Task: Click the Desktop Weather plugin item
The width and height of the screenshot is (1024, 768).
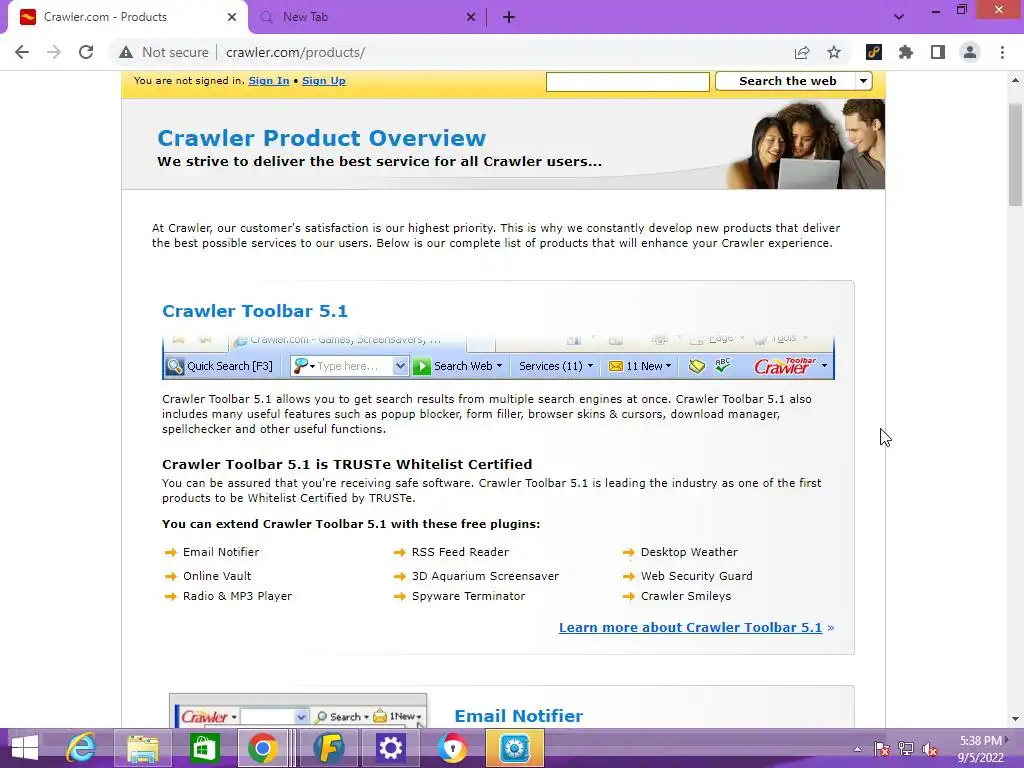Action: click(689, 552)
